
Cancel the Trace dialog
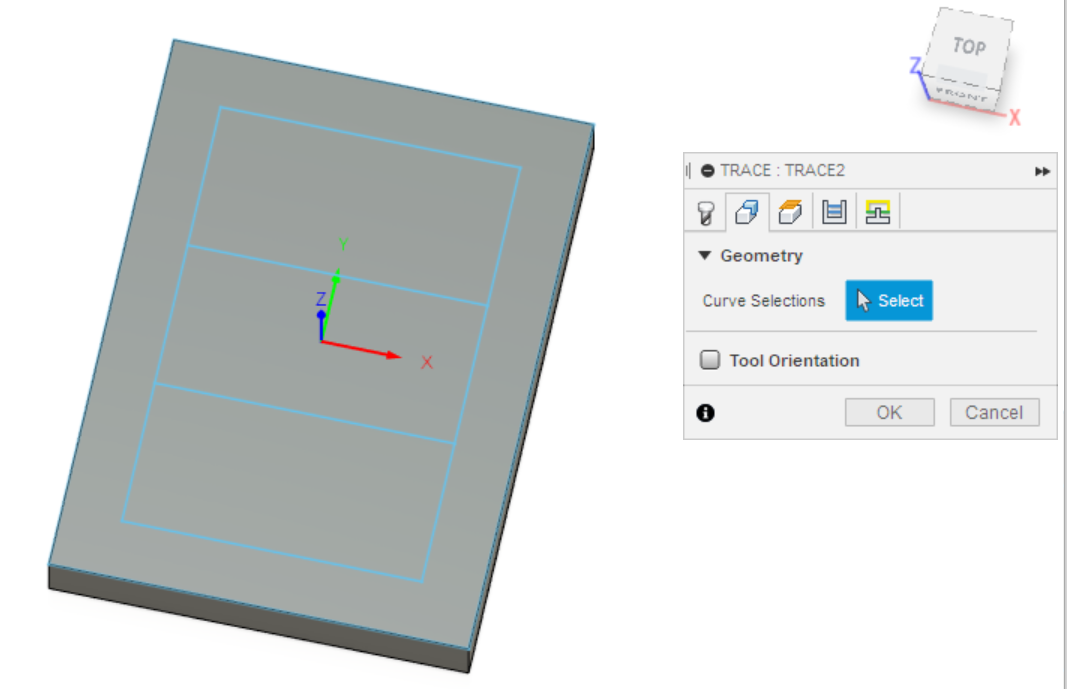coord(994,412)
